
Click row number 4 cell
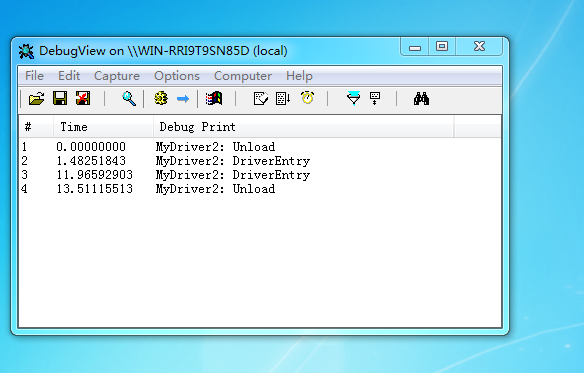25,189
